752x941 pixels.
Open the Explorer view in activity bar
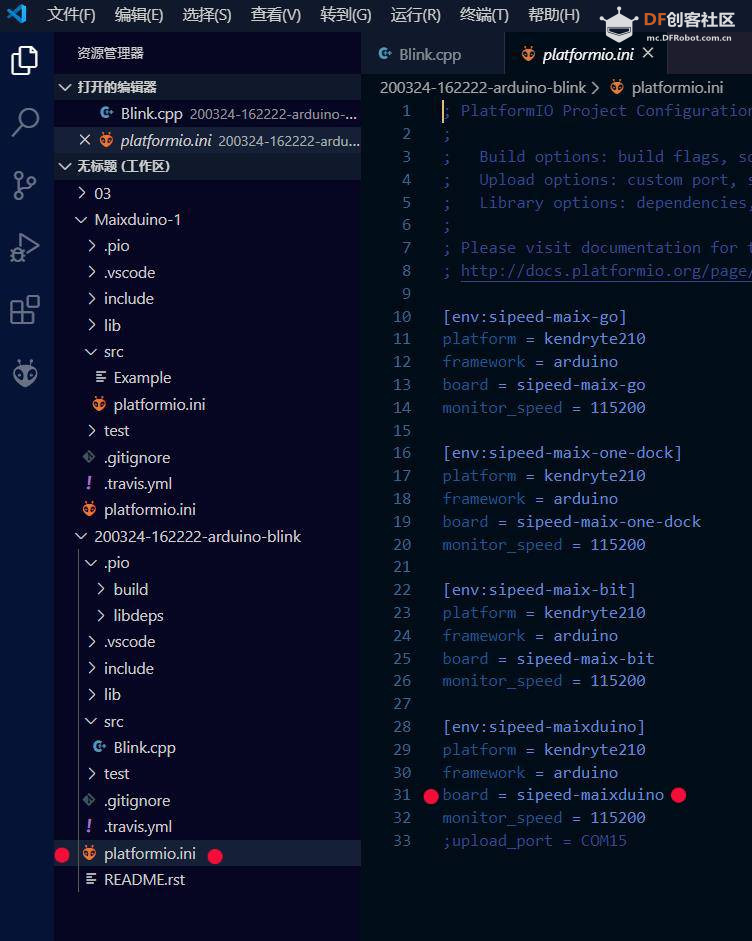pos(25,60)
